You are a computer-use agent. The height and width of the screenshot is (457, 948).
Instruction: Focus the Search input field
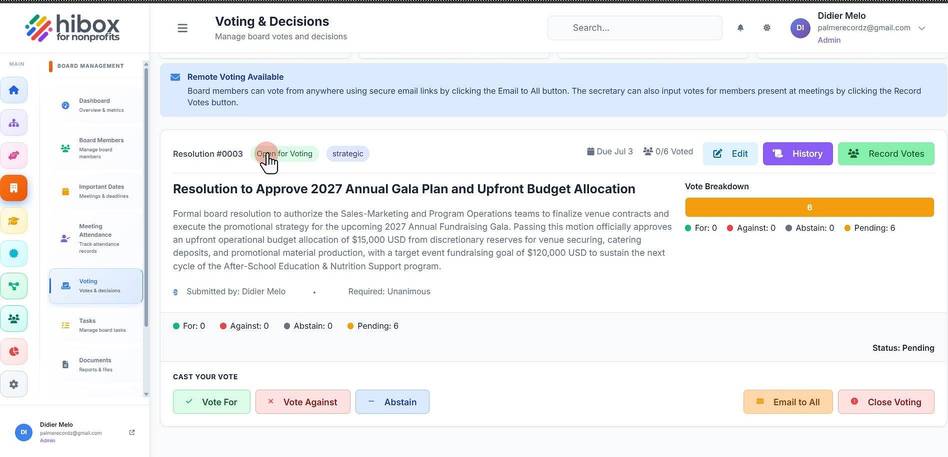click(x=635, y=28)
